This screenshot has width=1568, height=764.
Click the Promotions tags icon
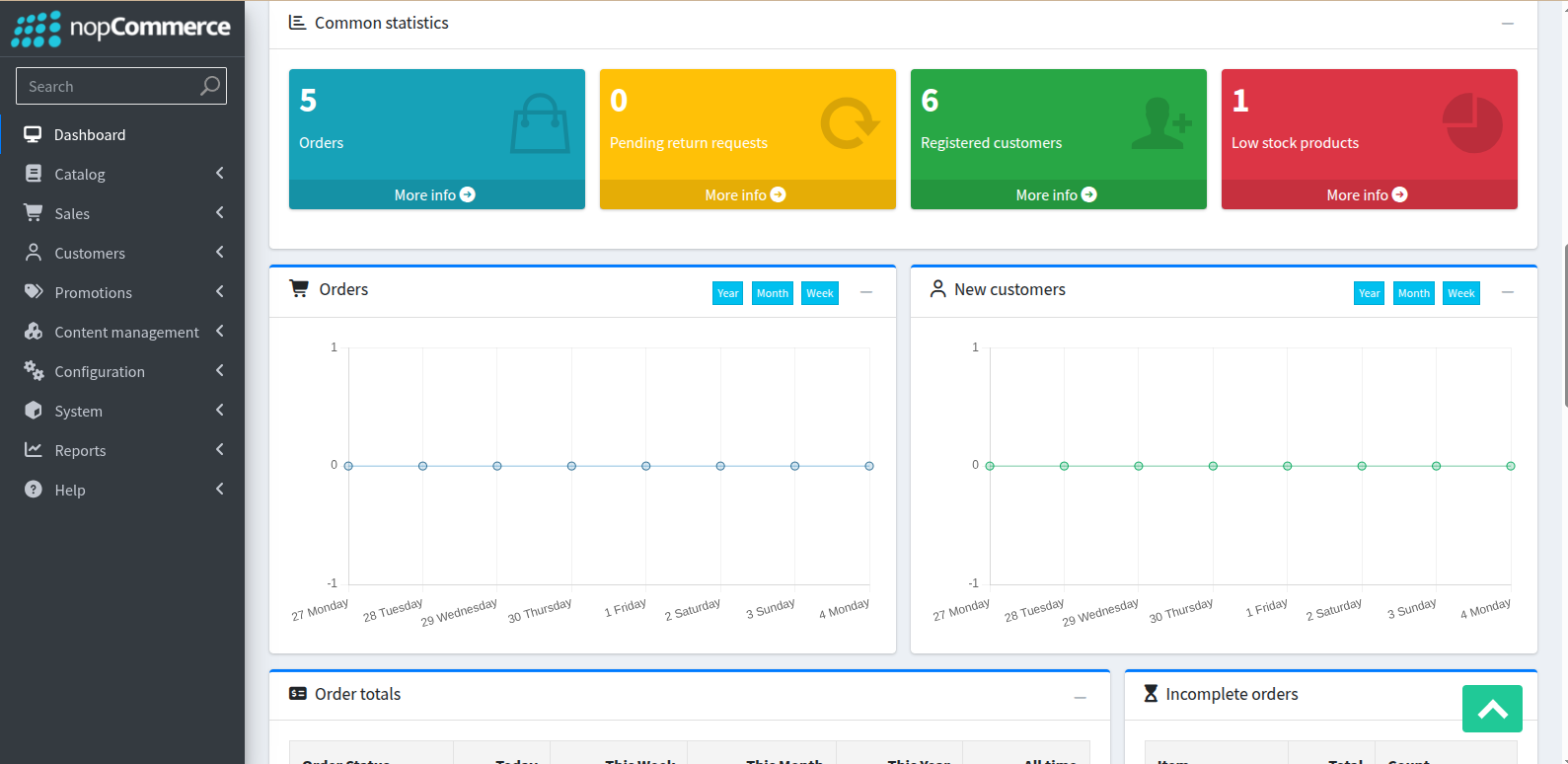click(34, 291)
